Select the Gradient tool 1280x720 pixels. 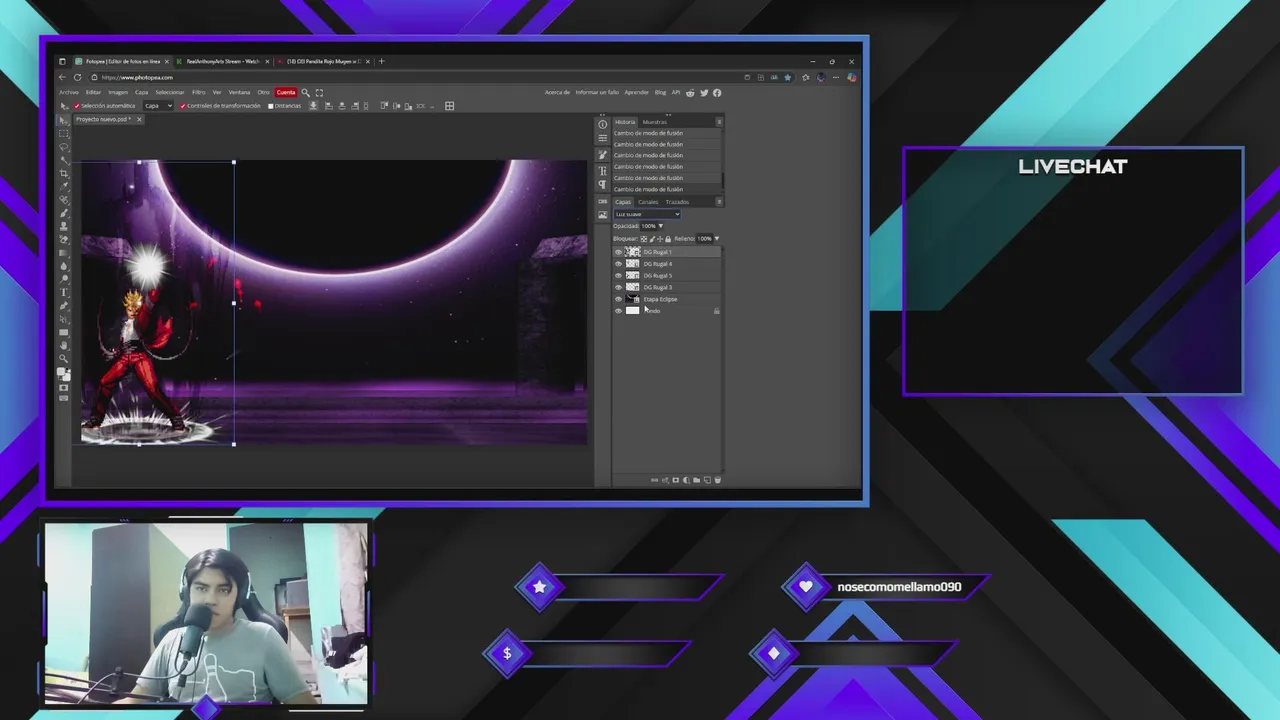coord(64,252)
